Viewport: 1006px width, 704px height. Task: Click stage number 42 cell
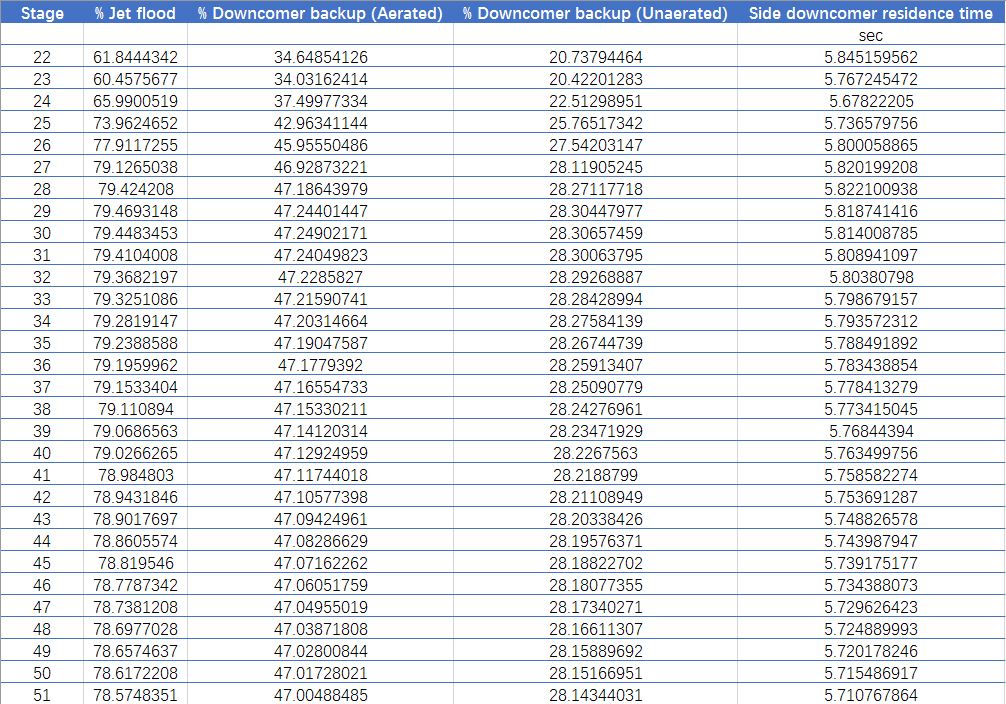pyautogui.click(x=42, y=497)
